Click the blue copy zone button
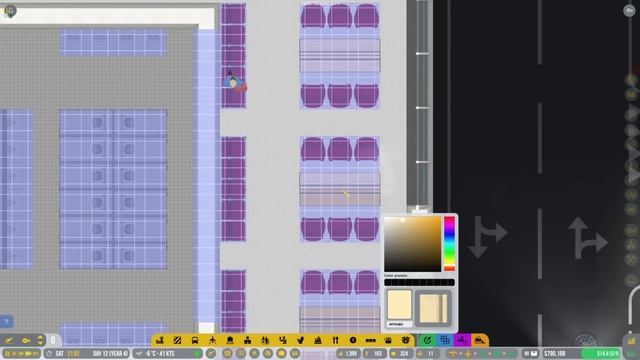 445,340
